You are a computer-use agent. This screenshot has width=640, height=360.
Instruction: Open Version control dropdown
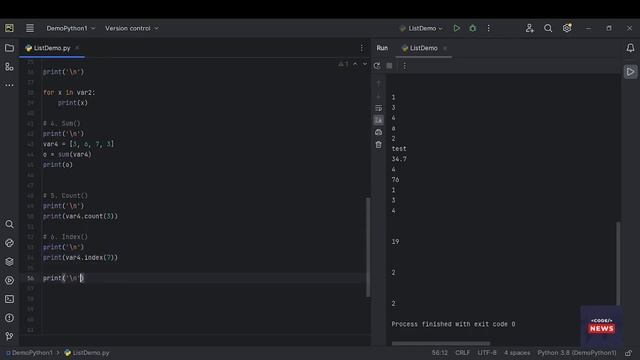132,28
